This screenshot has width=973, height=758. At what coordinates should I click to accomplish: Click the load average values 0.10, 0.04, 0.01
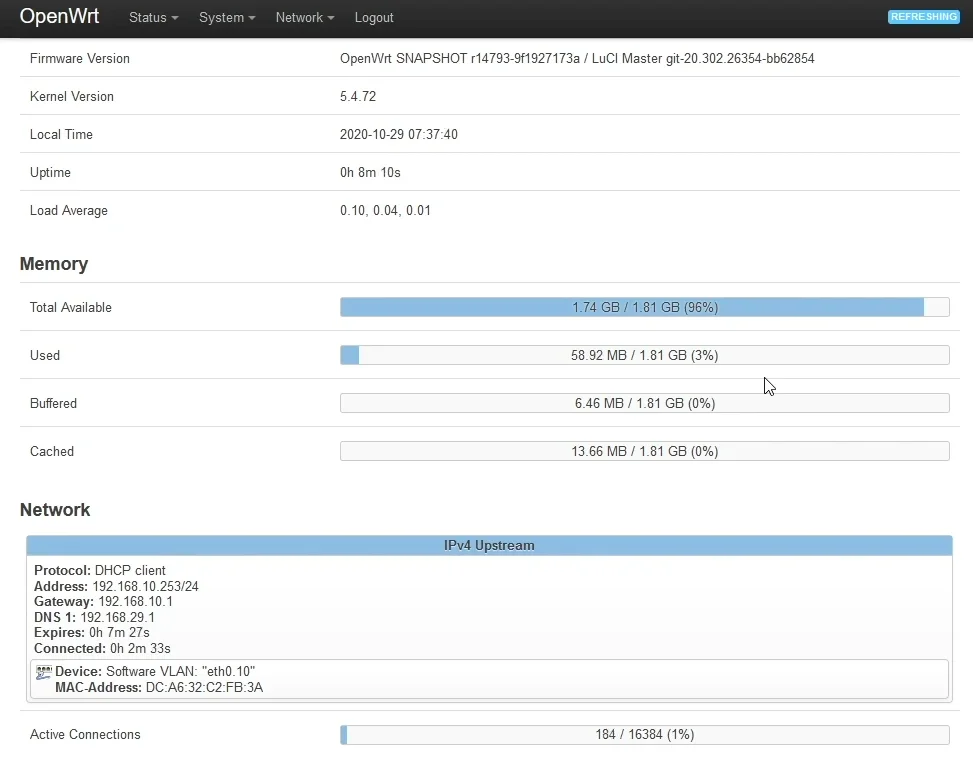point(385,210)
